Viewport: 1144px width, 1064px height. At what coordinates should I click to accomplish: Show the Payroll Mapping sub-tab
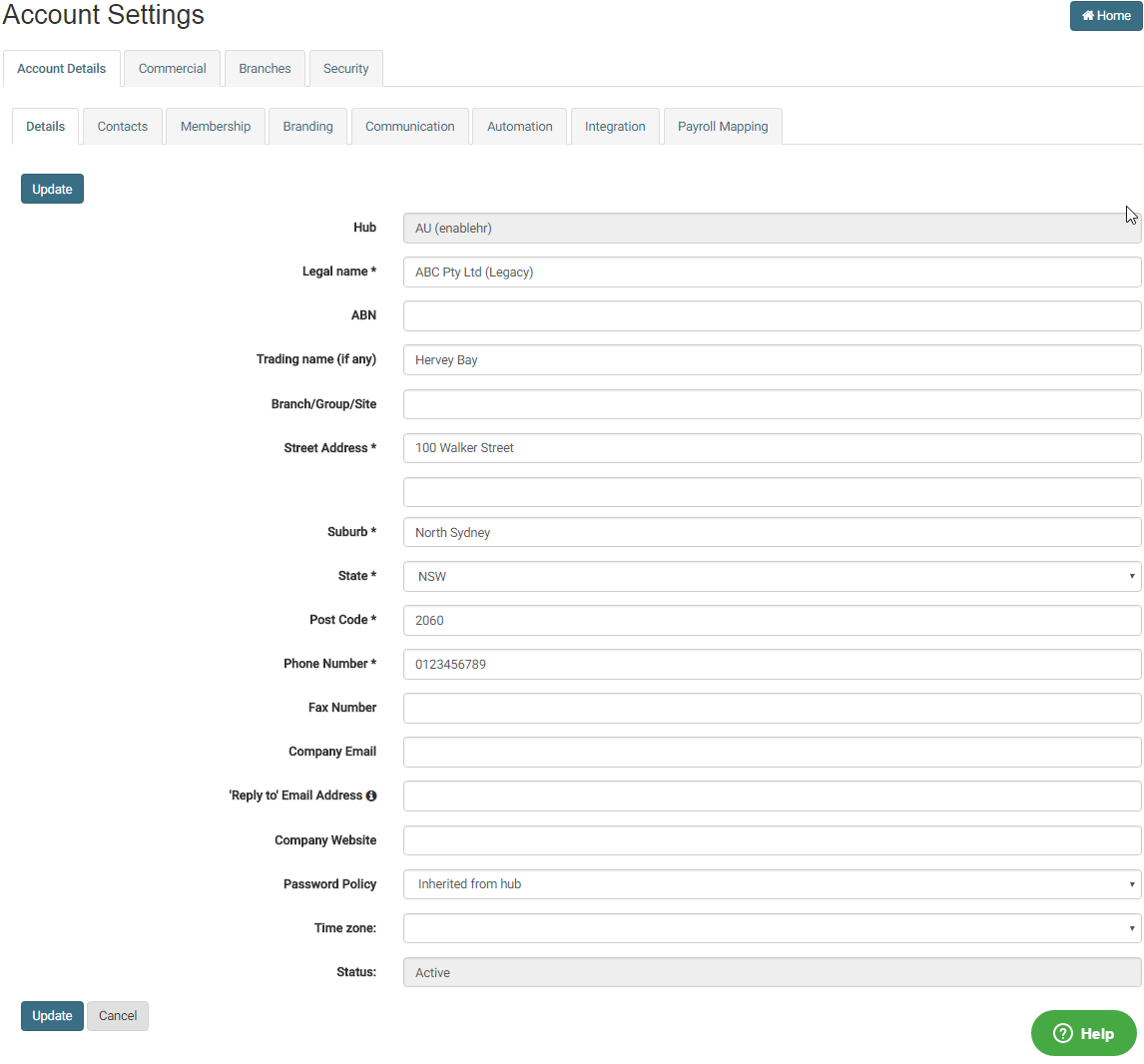click(723, 127)
